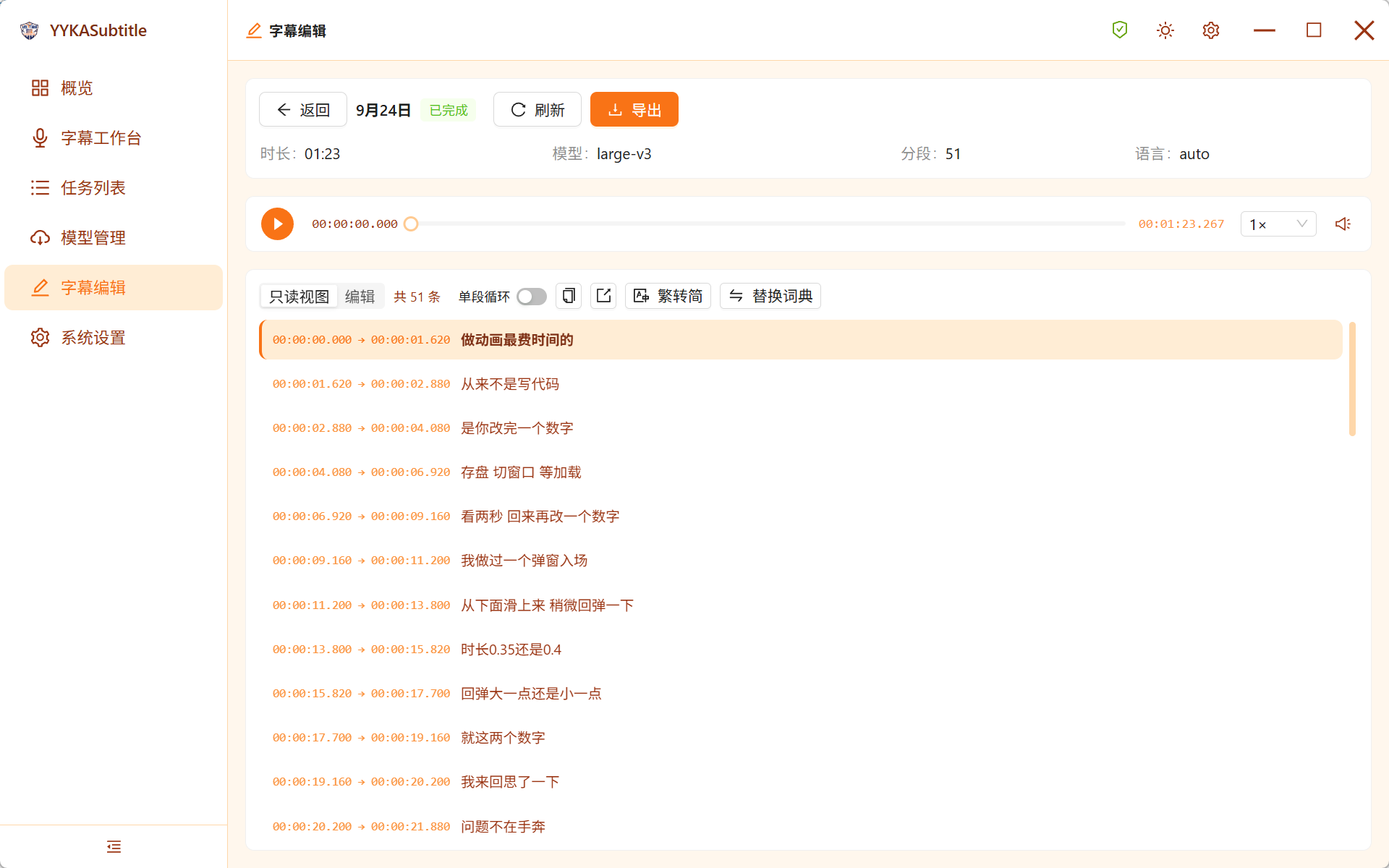
Task: Click the 刷新 refresh button
Action: [538, 110]
